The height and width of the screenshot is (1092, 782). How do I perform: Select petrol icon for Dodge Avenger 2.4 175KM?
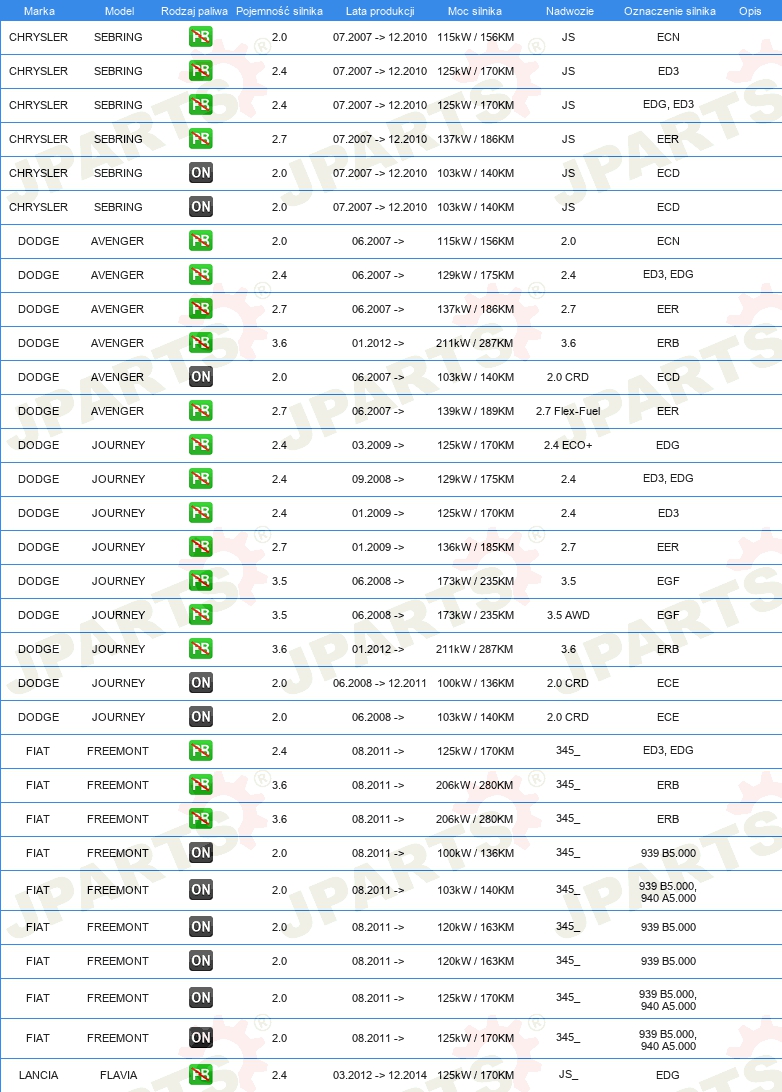(201, 275)
